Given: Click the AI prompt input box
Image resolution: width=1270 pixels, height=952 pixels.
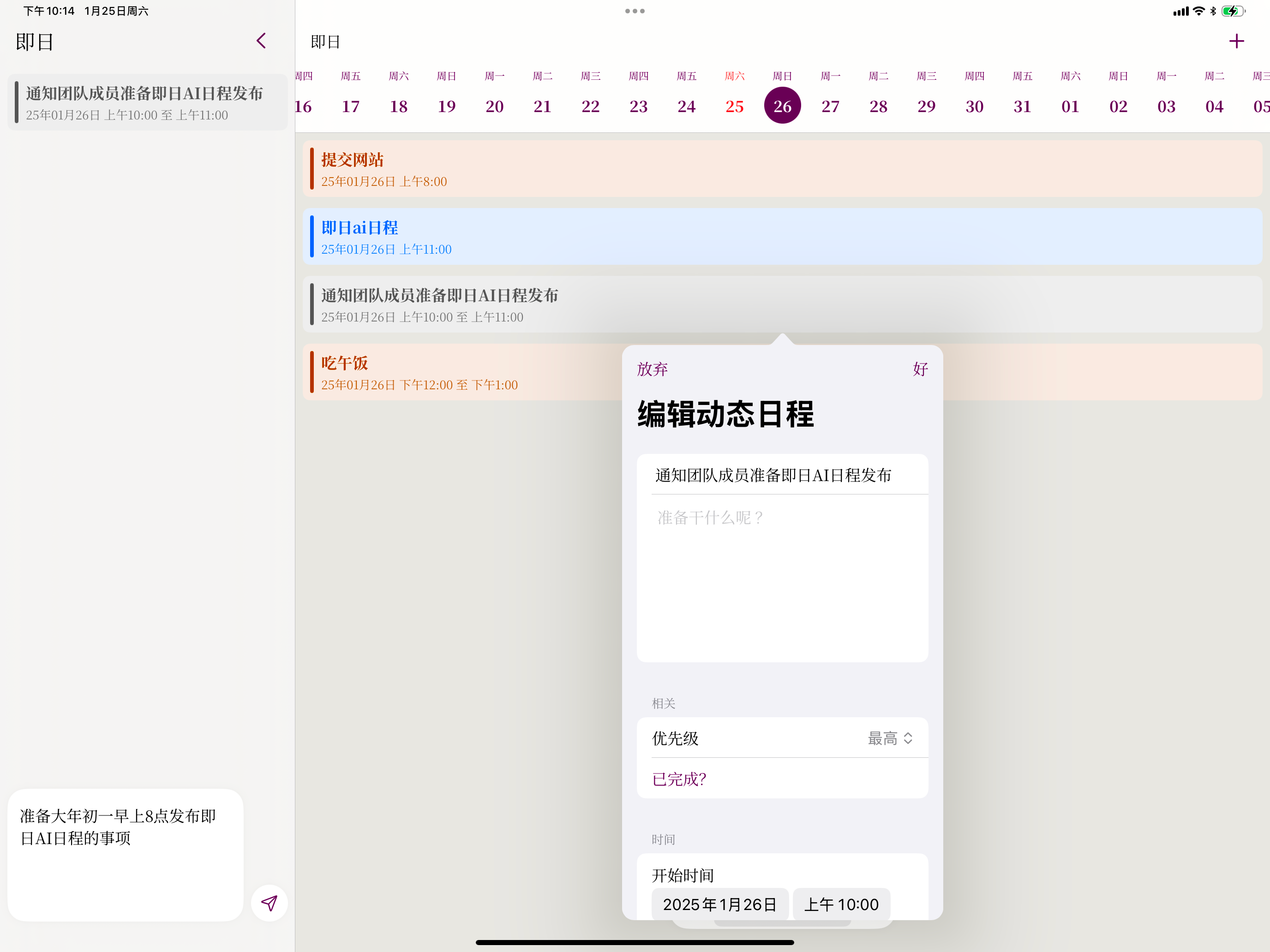Looking at the screenshot, I should 125,855.
